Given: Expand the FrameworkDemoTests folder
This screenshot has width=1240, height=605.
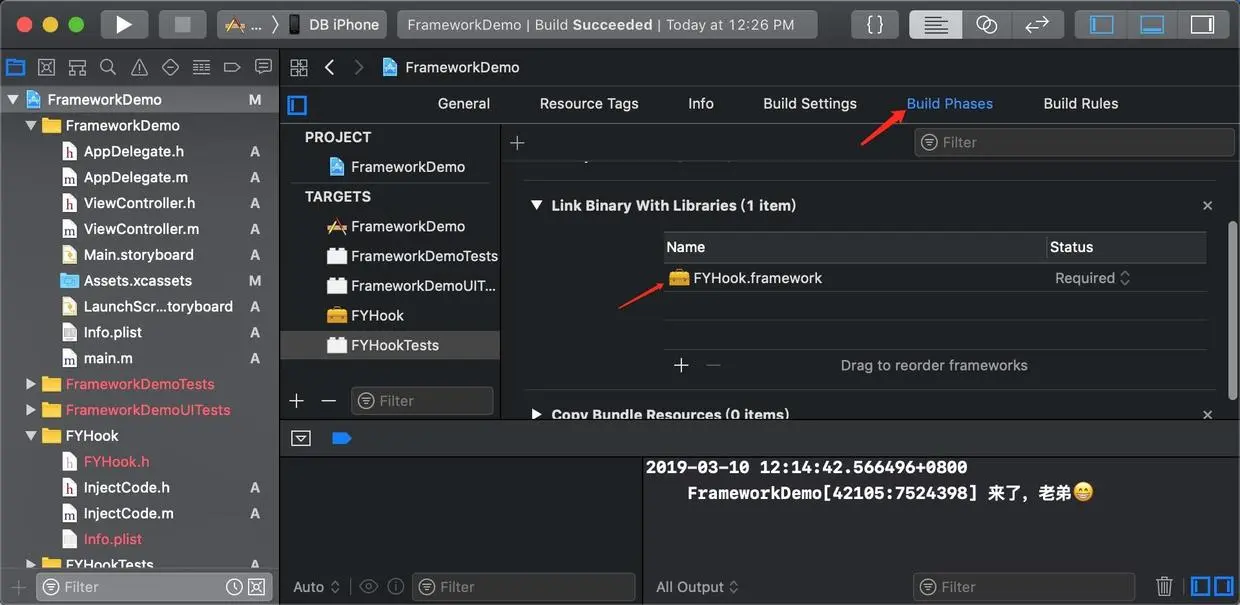Looking at the screenshot, I should 31,384.
